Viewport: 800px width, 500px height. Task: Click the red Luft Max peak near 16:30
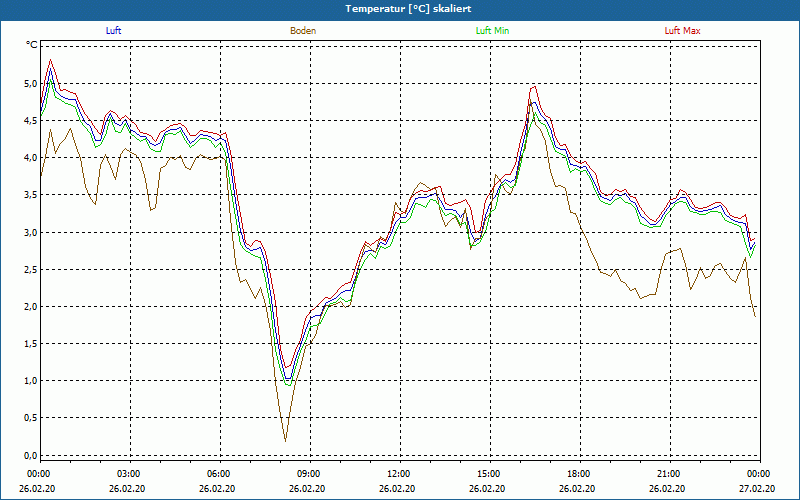pyautogui.click(x=534, y=87)
